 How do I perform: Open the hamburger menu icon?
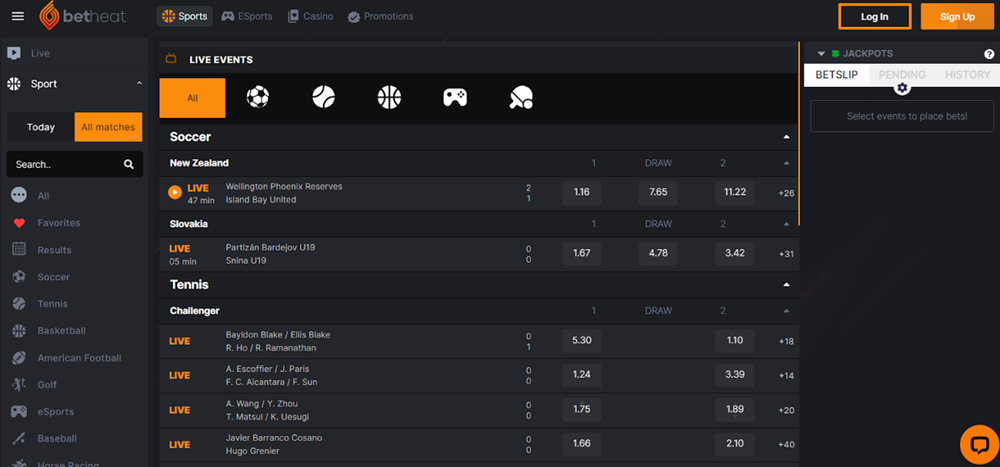coord(17,16)
